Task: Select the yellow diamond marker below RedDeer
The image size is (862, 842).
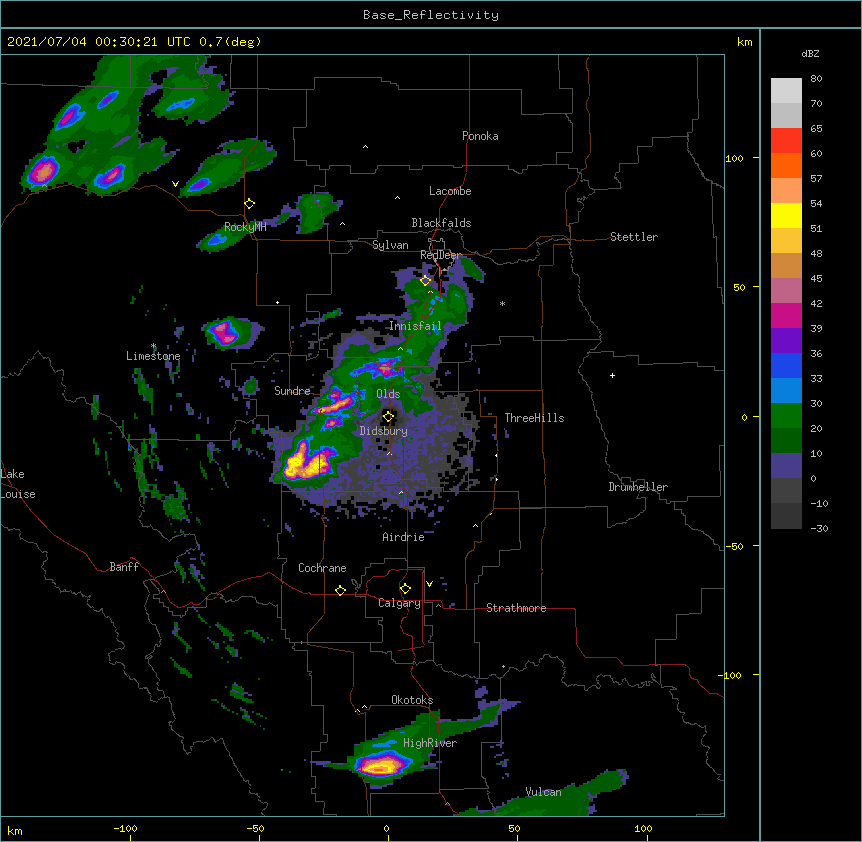Action: pos(426,281)
